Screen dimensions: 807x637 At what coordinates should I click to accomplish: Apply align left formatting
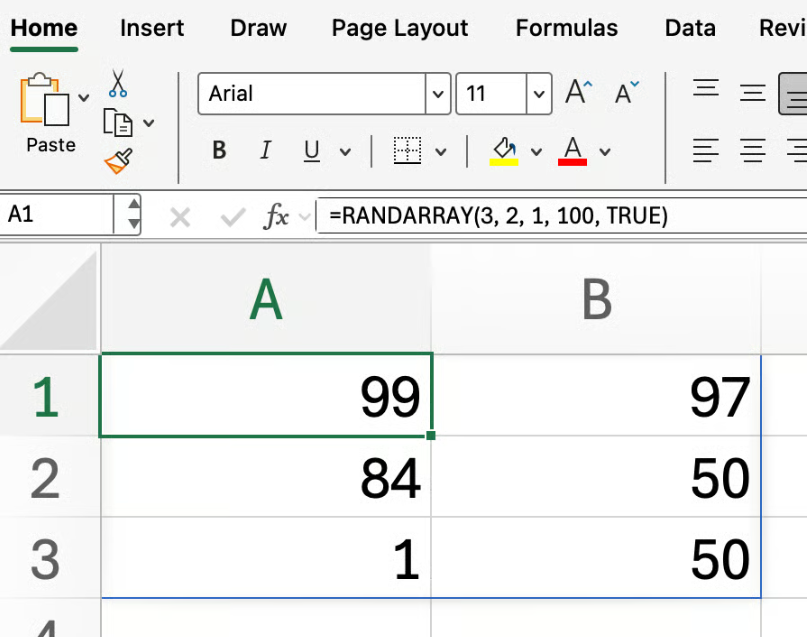(x=706, y=150)
